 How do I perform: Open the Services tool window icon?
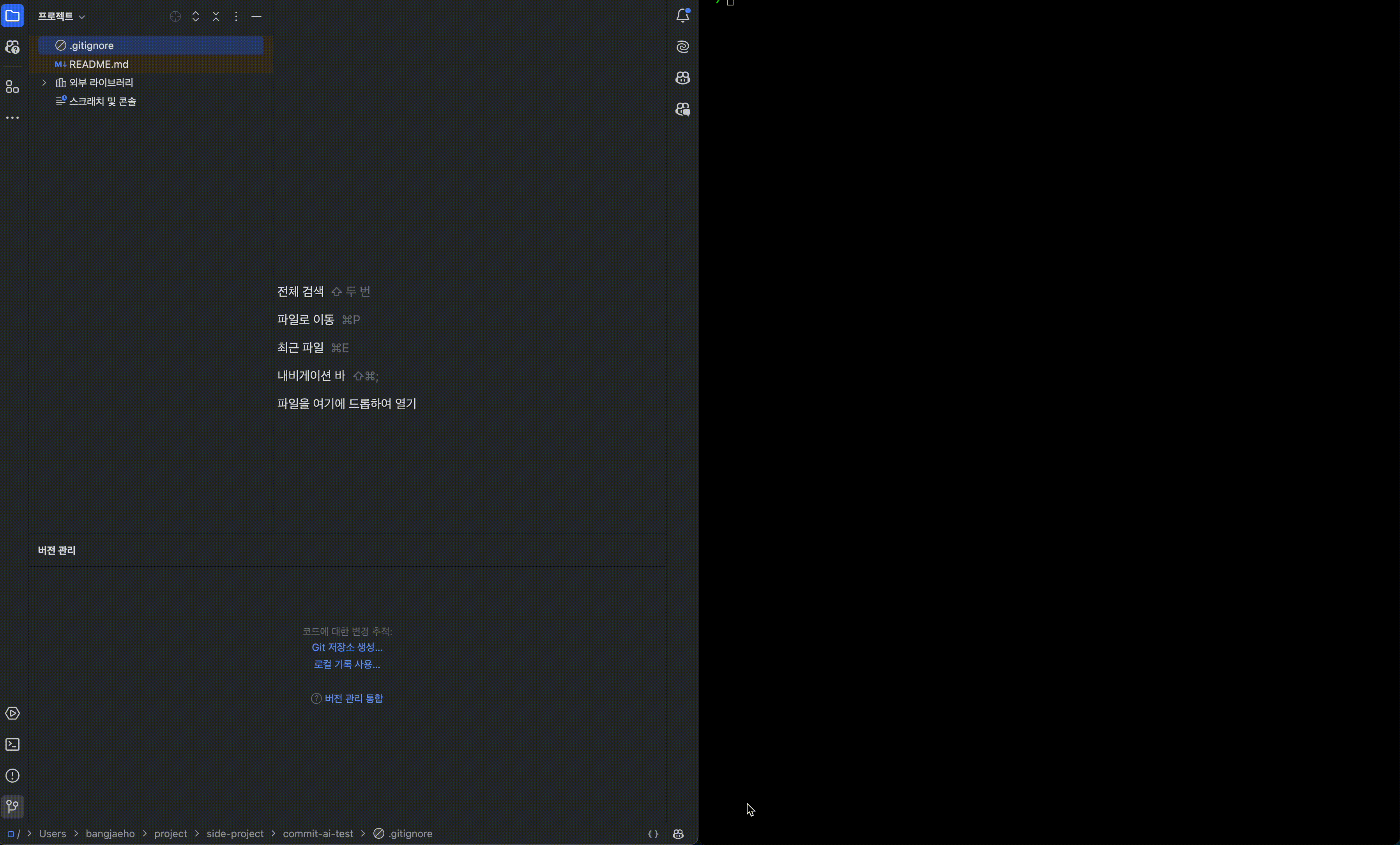[12, 714]
